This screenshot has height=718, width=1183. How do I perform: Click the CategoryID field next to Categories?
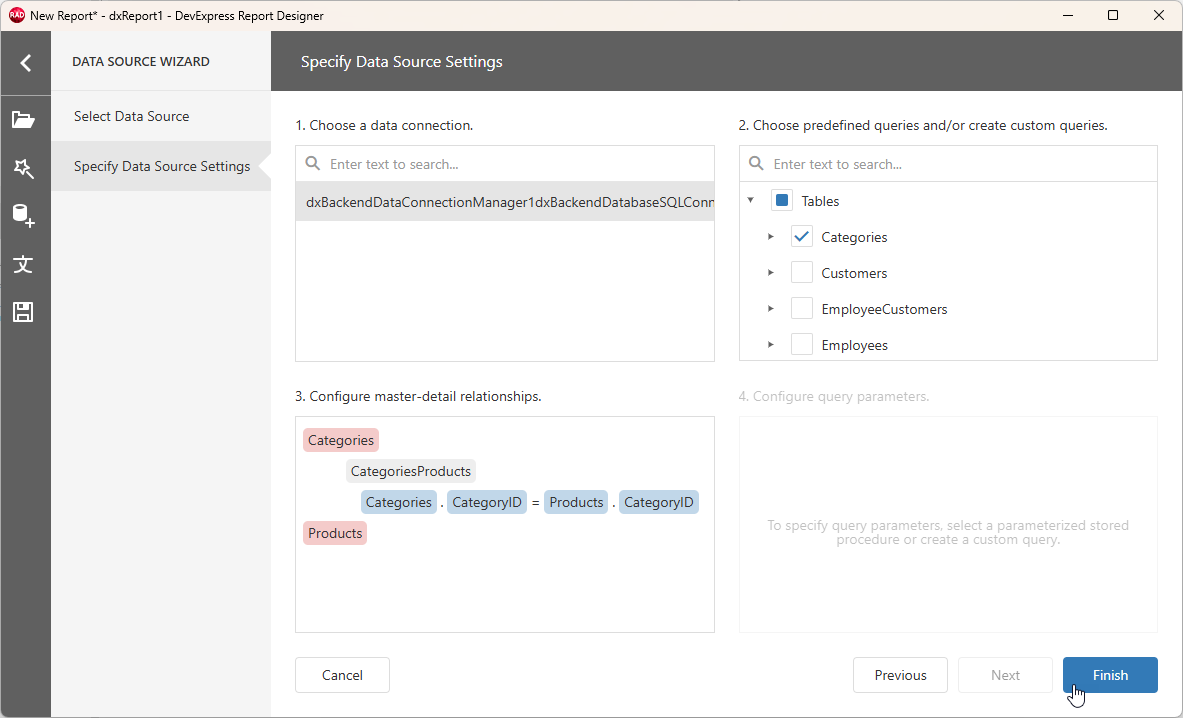pos(487,502)
